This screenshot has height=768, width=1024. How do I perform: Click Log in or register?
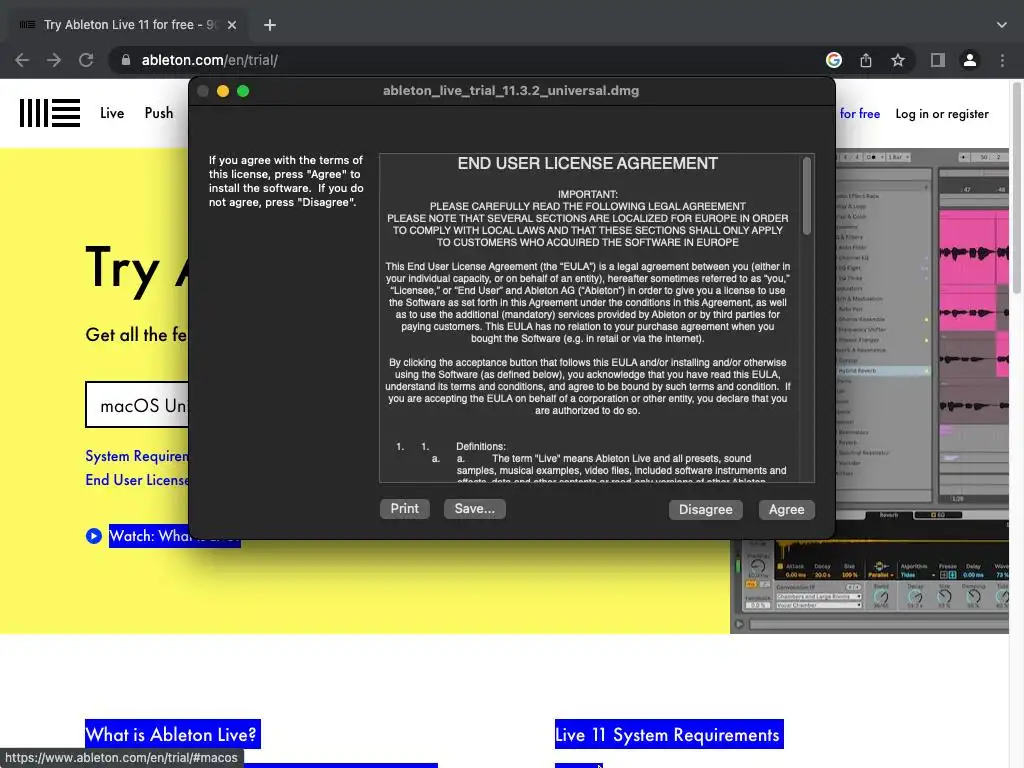click(x=942, y=114)
